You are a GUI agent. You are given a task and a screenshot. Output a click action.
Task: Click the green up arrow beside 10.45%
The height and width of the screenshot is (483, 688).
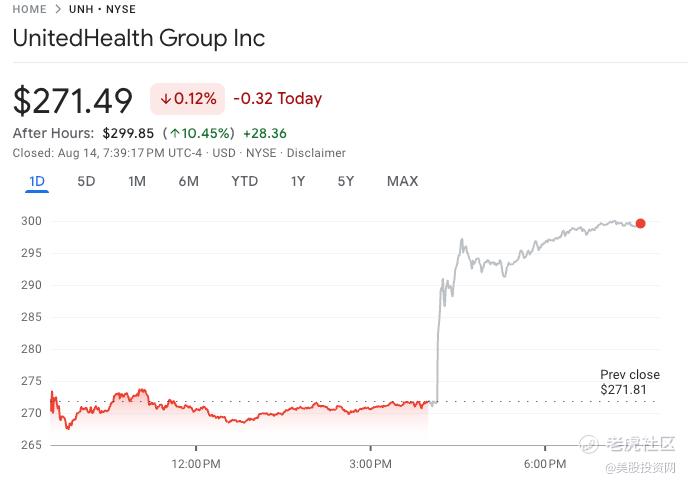coord(174,133)
